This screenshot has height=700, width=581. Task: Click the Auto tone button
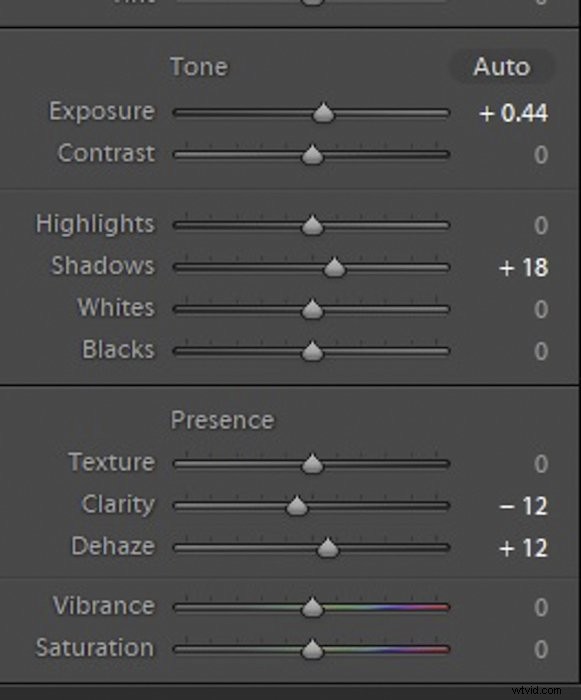coord(502,67)
